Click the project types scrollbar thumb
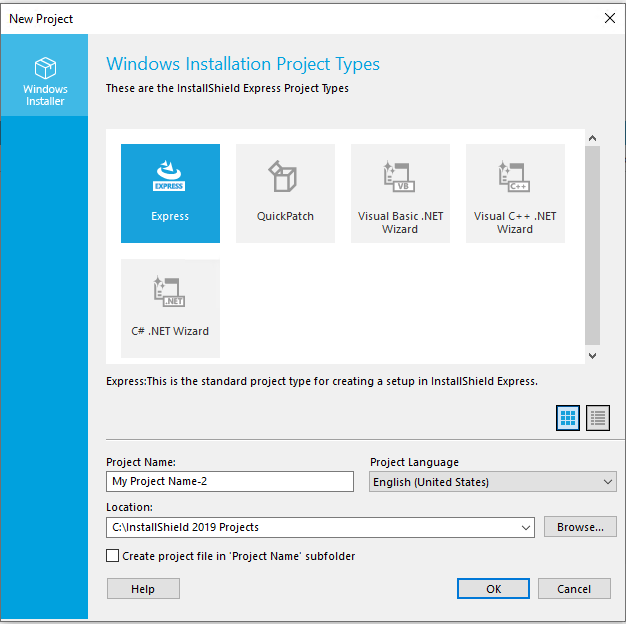Image resolution: width=626 pixels, height=624 pixels. pos(592,245)
